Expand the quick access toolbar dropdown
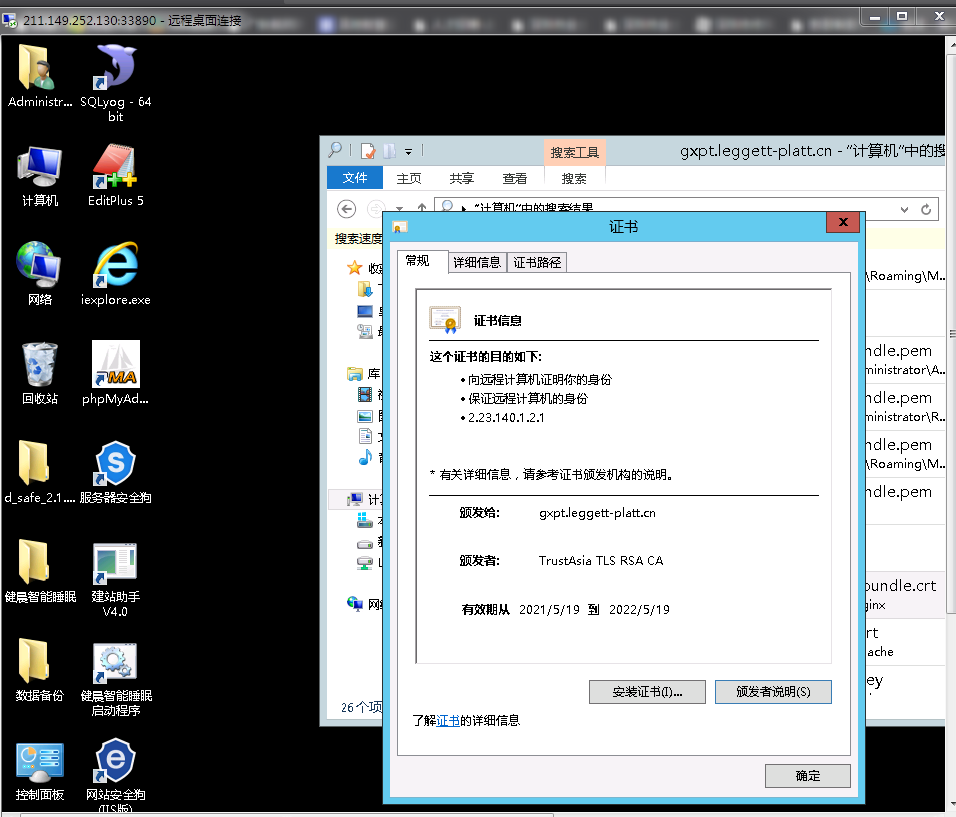 click(x=408, y=151)
